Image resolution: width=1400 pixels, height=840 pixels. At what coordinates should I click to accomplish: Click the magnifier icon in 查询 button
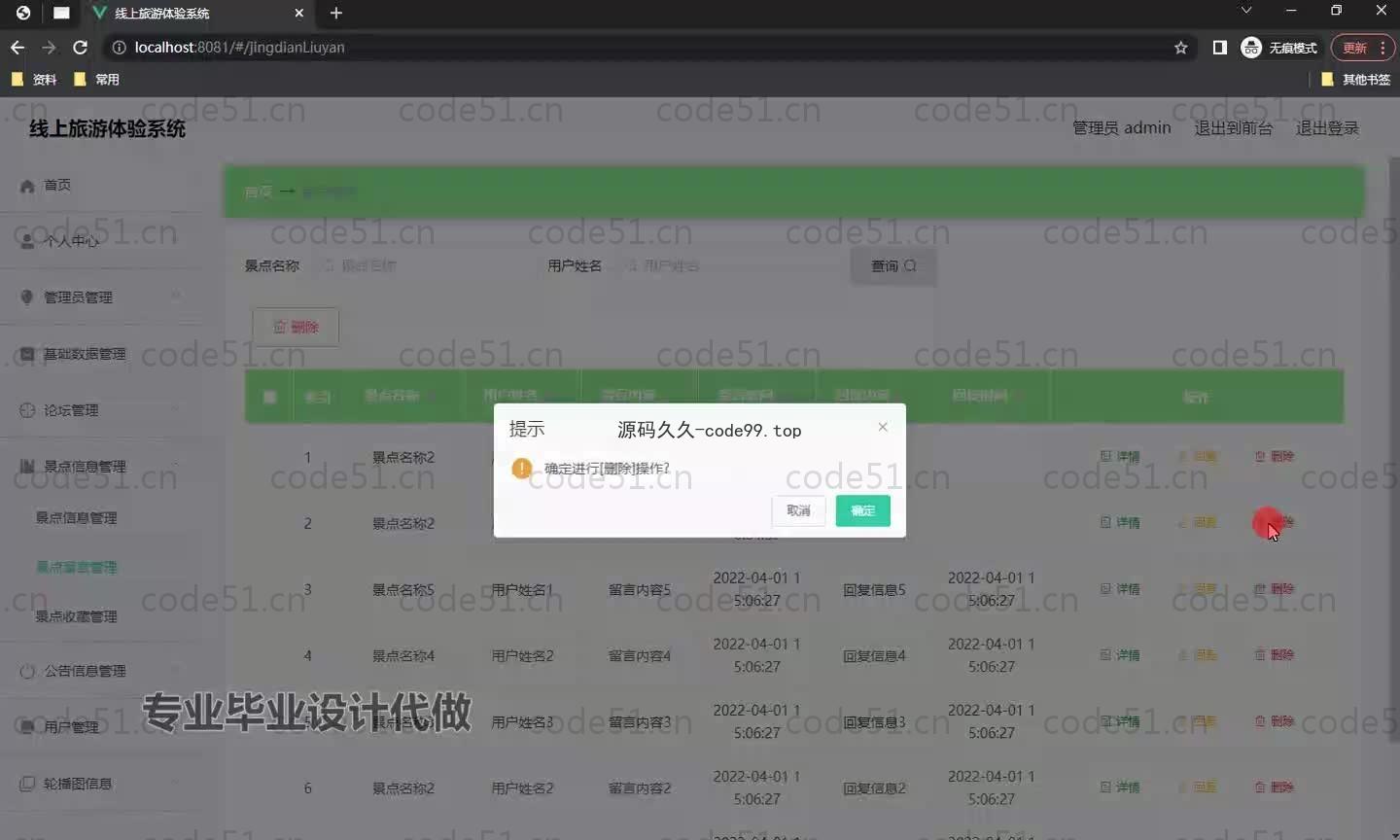910,266
